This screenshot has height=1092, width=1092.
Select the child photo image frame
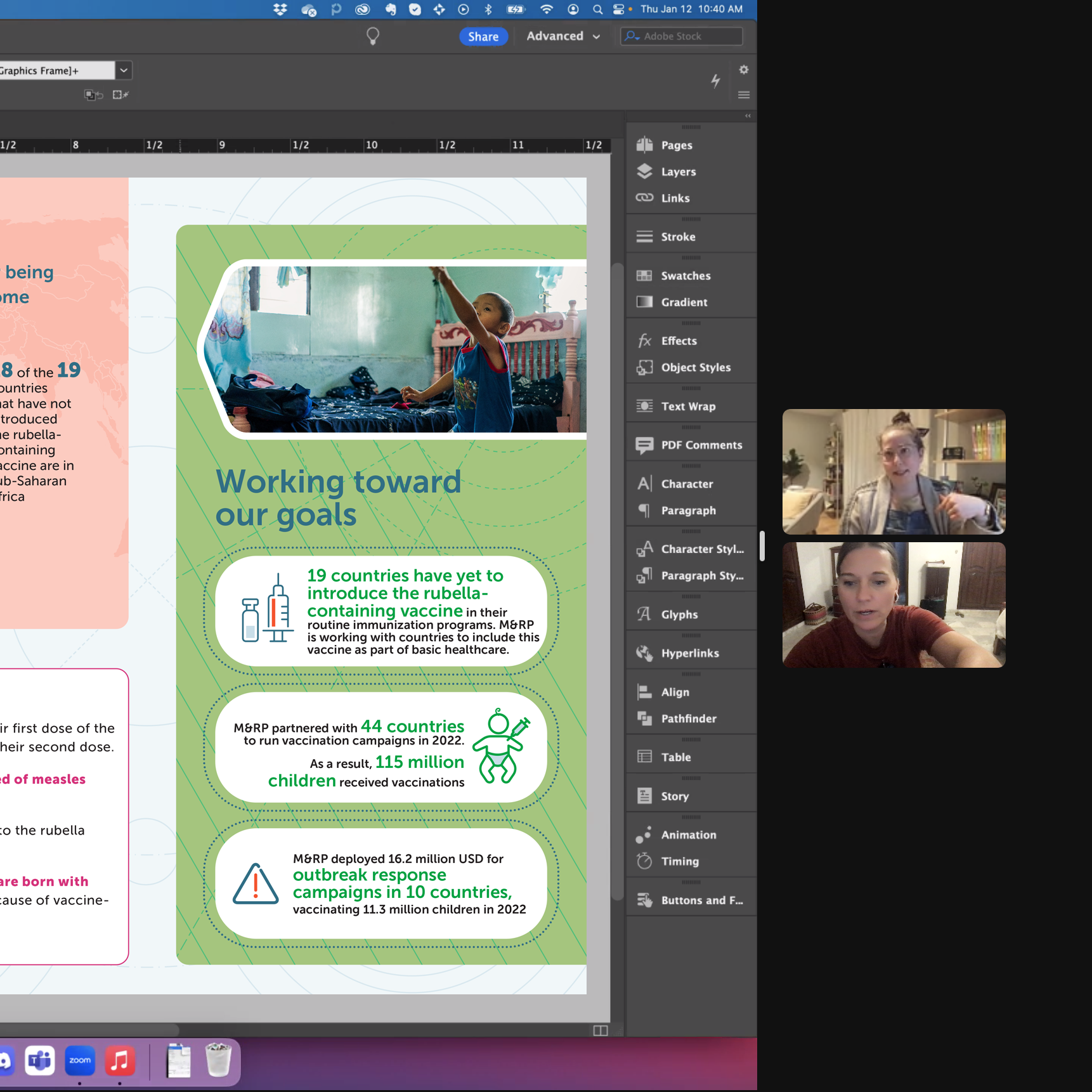tap(396, 349)
